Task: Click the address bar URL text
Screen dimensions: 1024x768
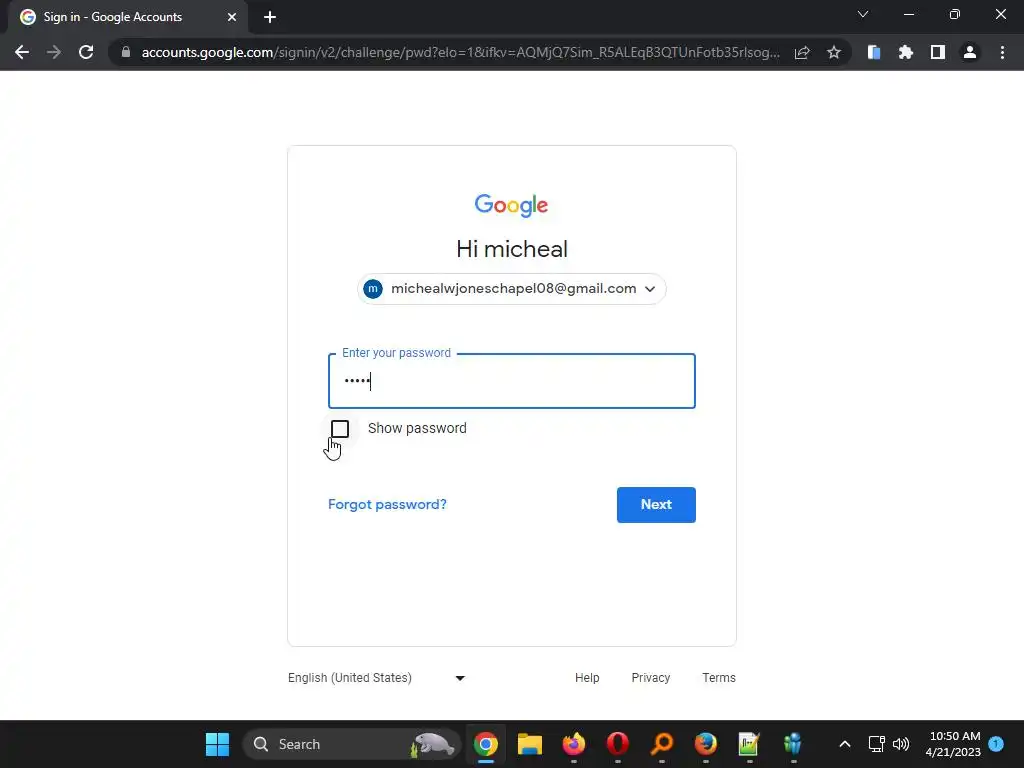Action: pyautogui.click(x=460, y=52)
